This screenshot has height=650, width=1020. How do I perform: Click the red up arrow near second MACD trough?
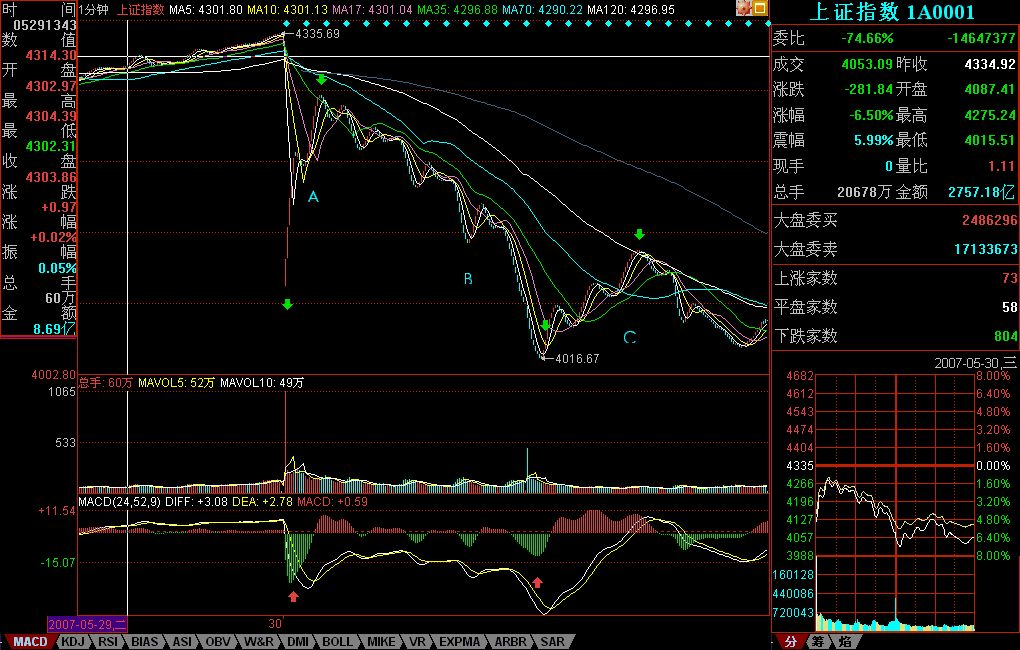point(537,581)
